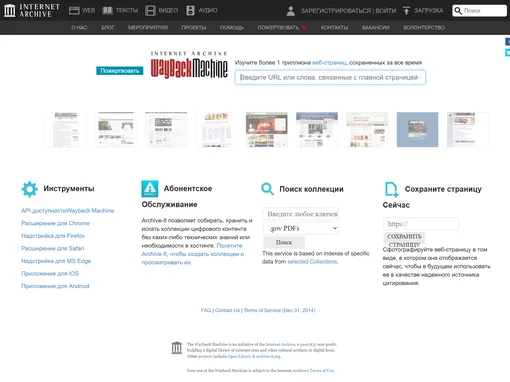The width and height of the screenshot is (510, 382).
Task: Open Расширение для Chrome link
Action: click(x=55, y=223)
